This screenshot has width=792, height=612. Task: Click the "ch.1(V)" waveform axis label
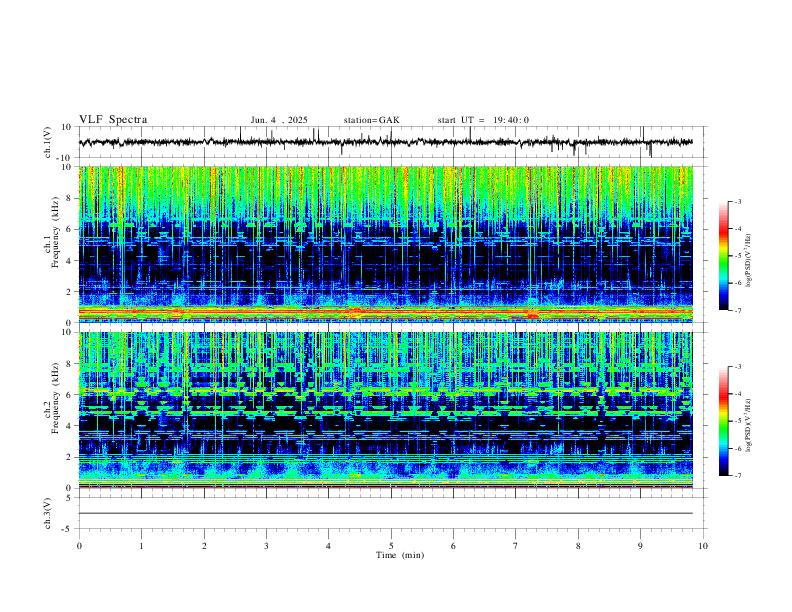(x=48, y=142)
